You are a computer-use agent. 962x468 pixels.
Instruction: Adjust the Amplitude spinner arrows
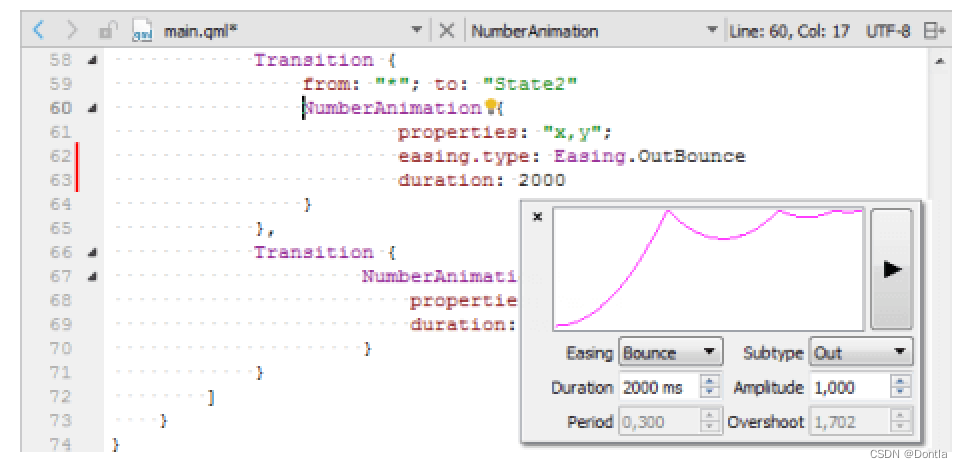coord(901,388)
